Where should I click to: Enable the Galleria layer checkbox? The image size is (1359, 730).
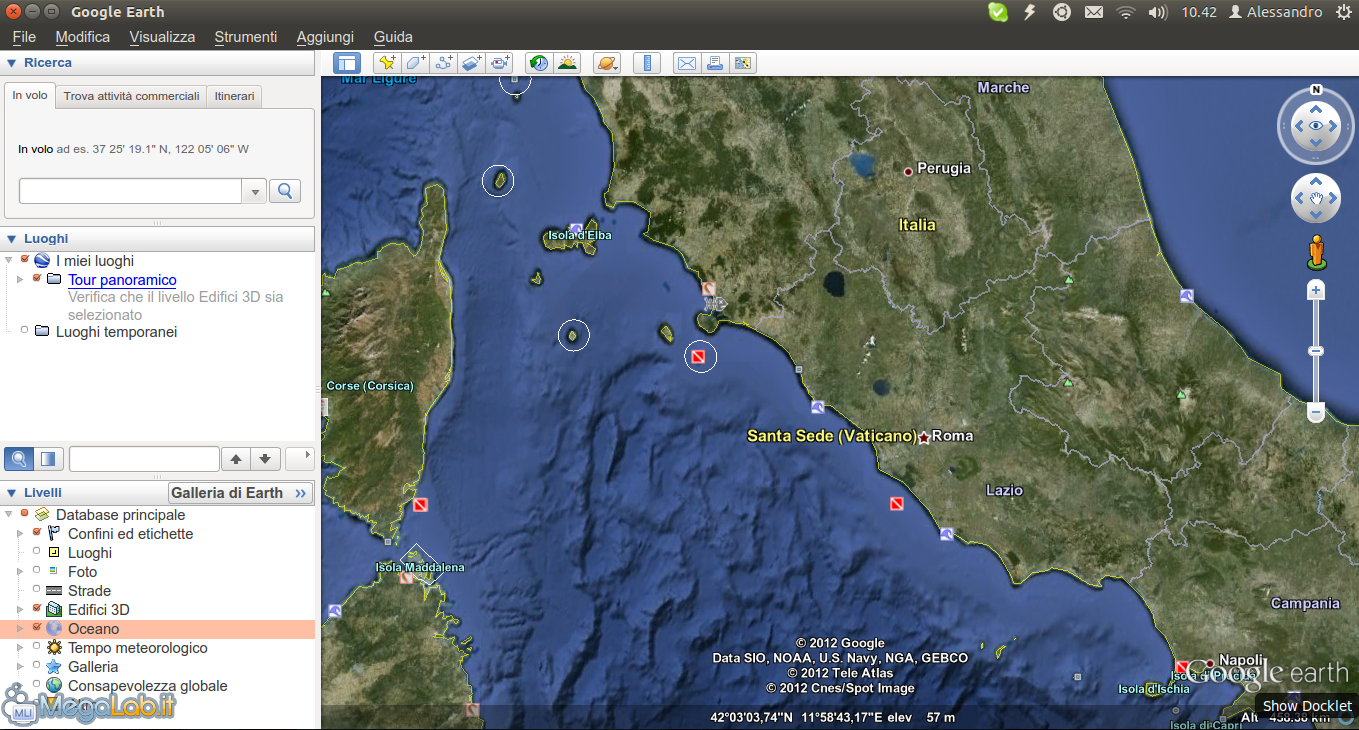click(36, 666)
